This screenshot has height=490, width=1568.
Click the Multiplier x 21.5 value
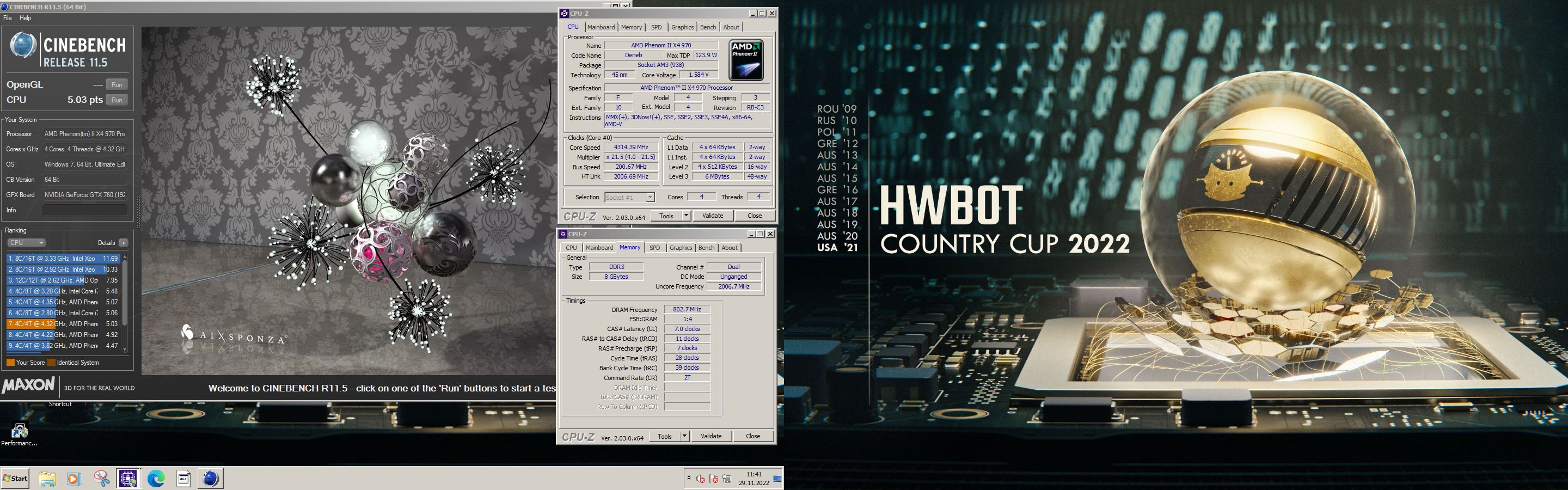(x=630, y=157)
